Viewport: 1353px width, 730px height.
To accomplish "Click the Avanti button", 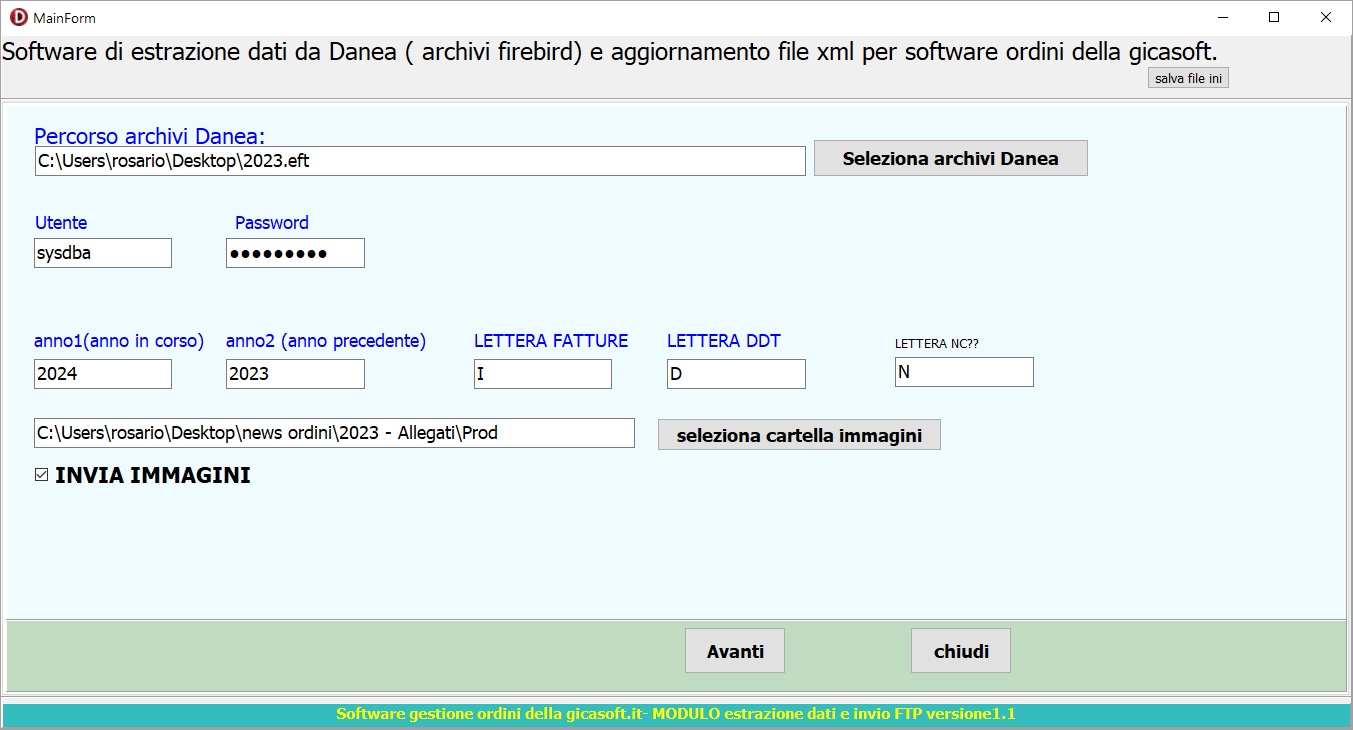I will point(735,651).
